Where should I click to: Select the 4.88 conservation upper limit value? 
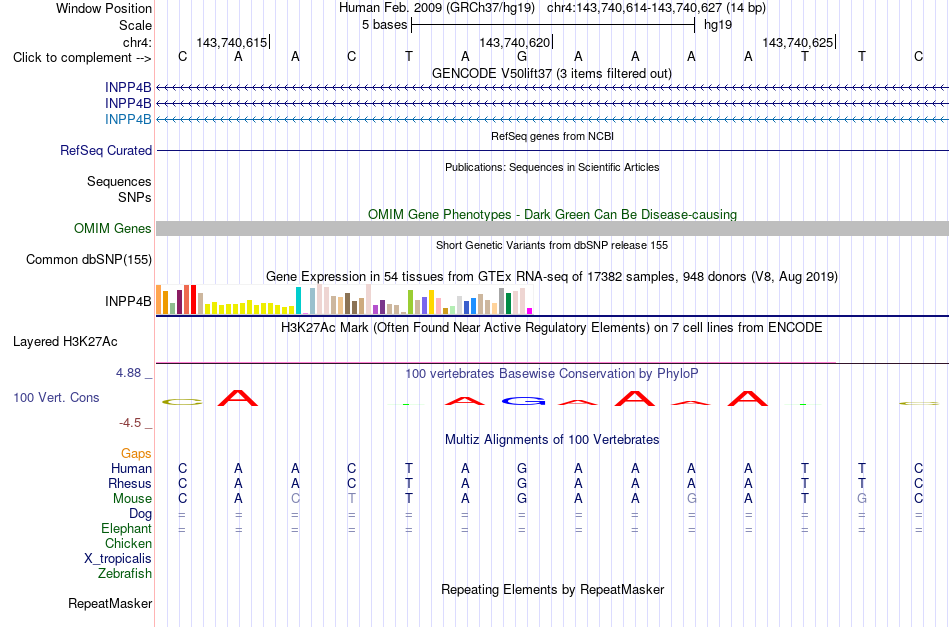[129, 373]
